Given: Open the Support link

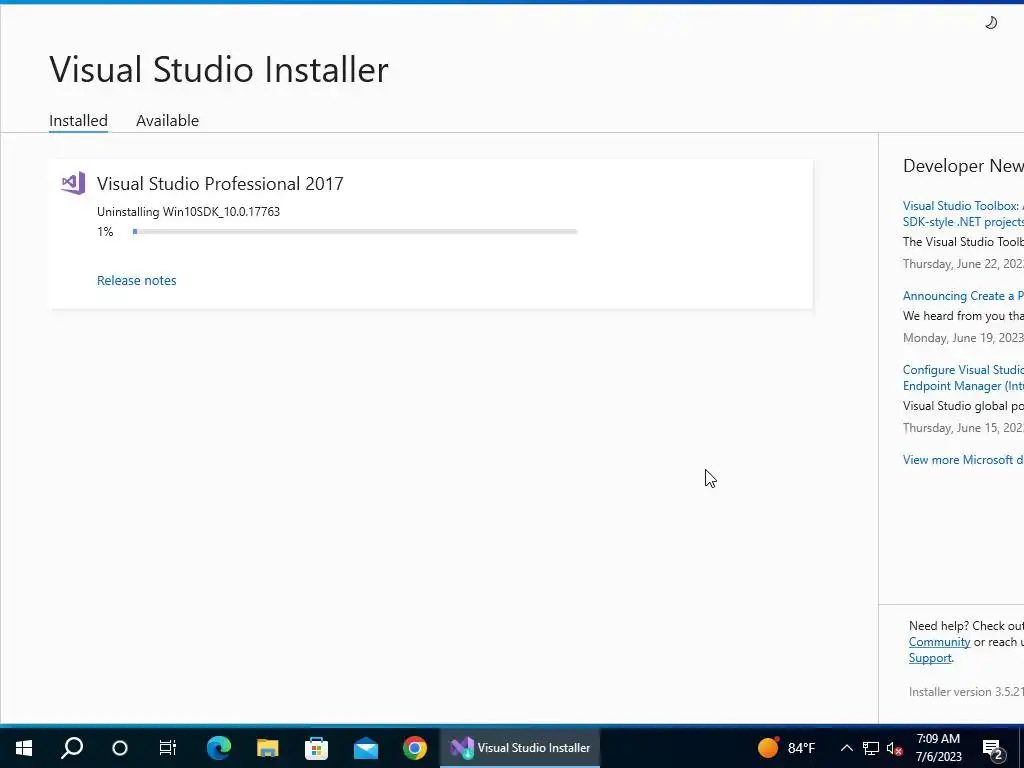Looking at the screenshot, I should (930, 658).
